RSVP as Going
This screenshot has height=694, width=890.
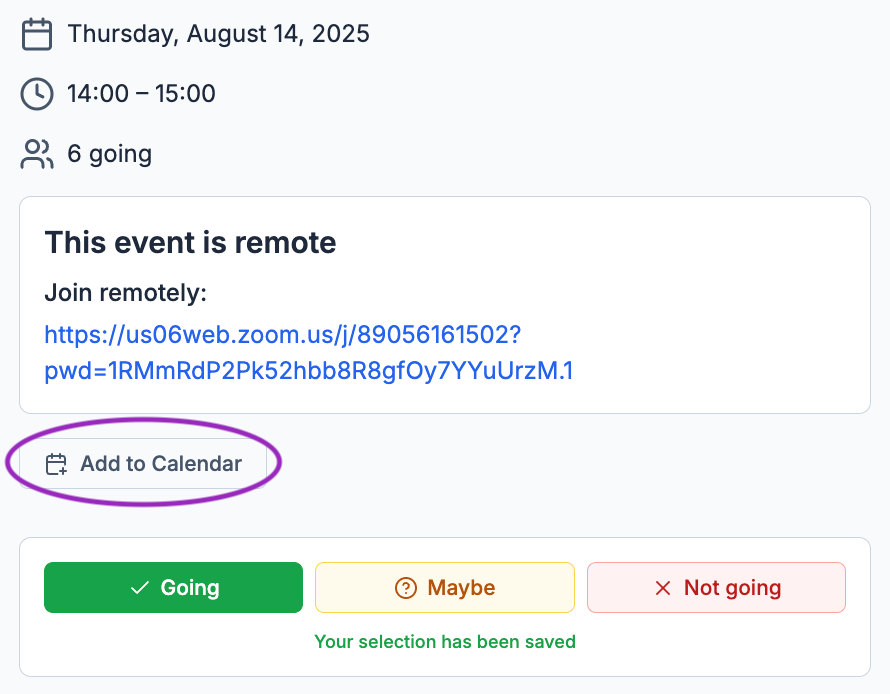pos(173,587)
